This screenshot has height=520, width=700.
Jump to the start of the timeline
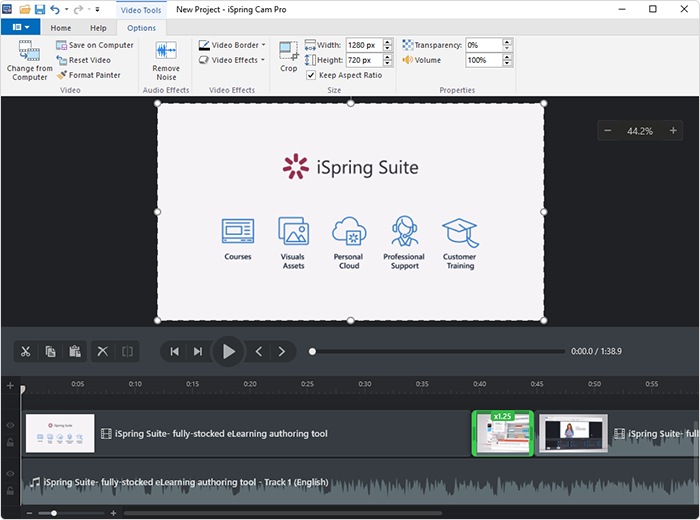175,352
